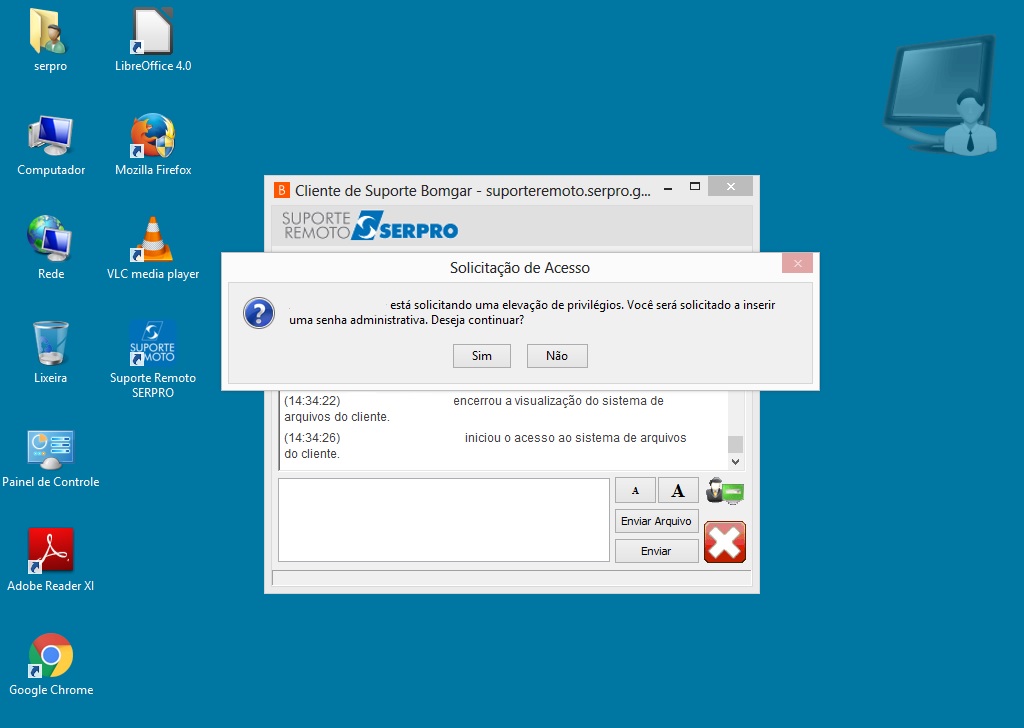
Task: Open VLC media player shortcut
Action: 153,248
